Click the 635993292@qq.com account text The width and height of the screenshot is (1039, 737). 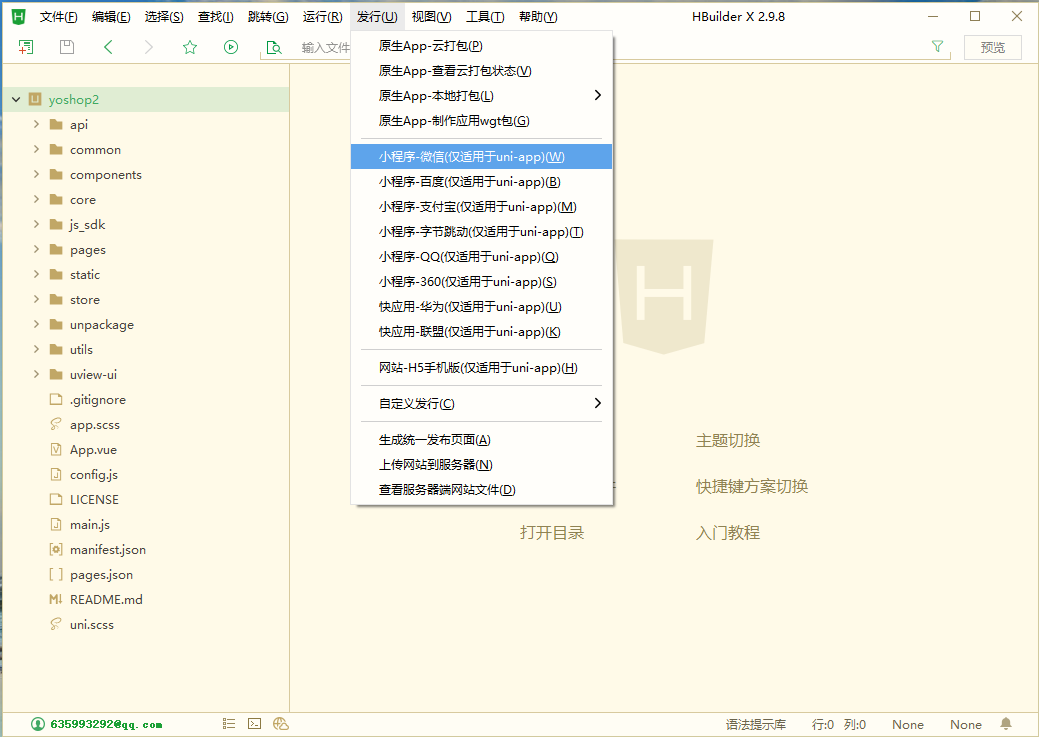[x=106, y=724]
